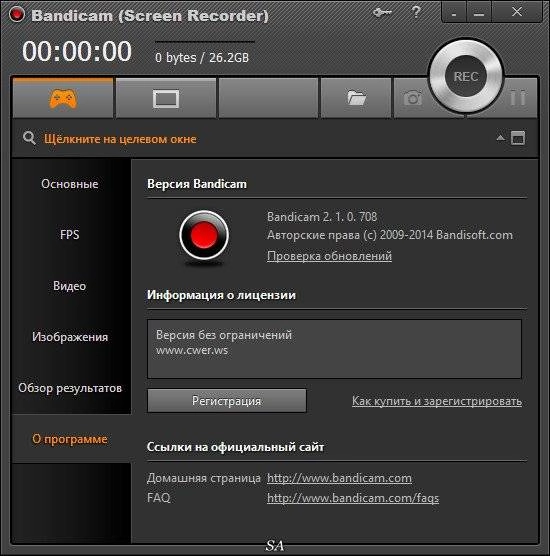Click the window mode icon beside arrow

(518, 138)
